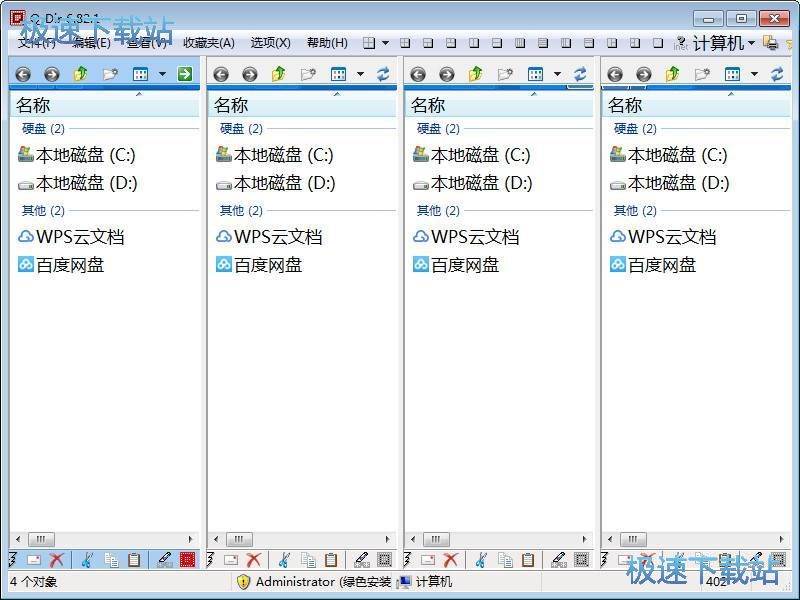Toggle the lightning filter icon in second pane

pos(212,559)
